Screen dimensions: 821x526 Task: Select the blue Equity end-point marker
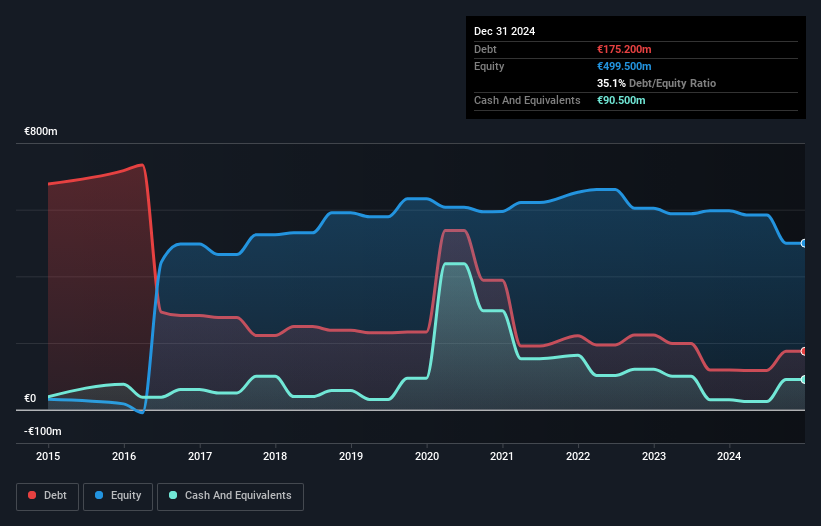pos(804,243)
